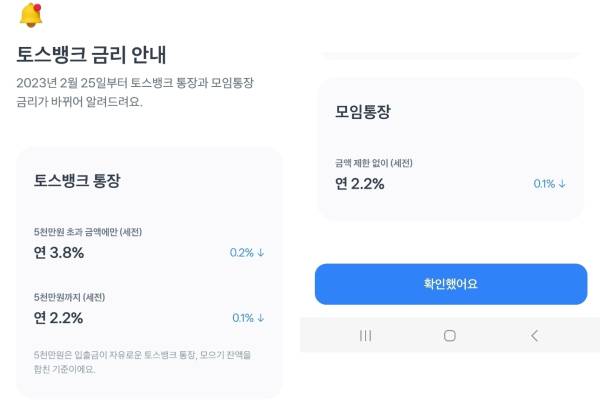The height and width of the screenshot is (405, 600).
Task: Tap the Android back arrow icon
Action: [535, 336]
